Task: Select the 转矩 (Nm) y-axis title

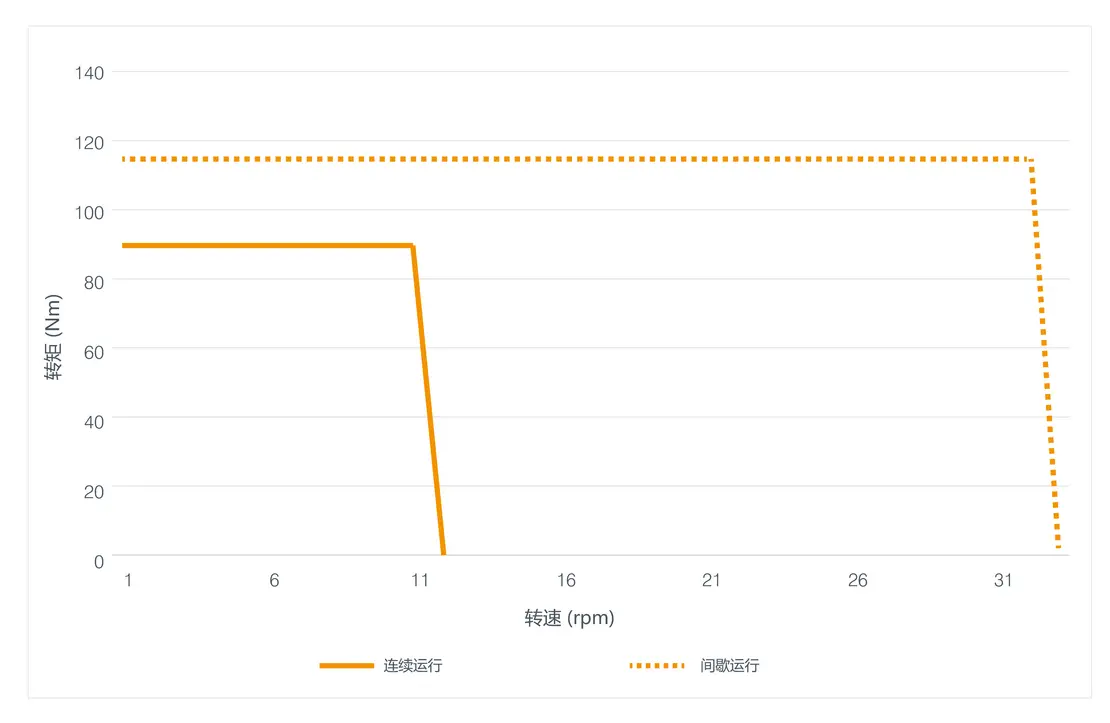Action: coord(55,337)
